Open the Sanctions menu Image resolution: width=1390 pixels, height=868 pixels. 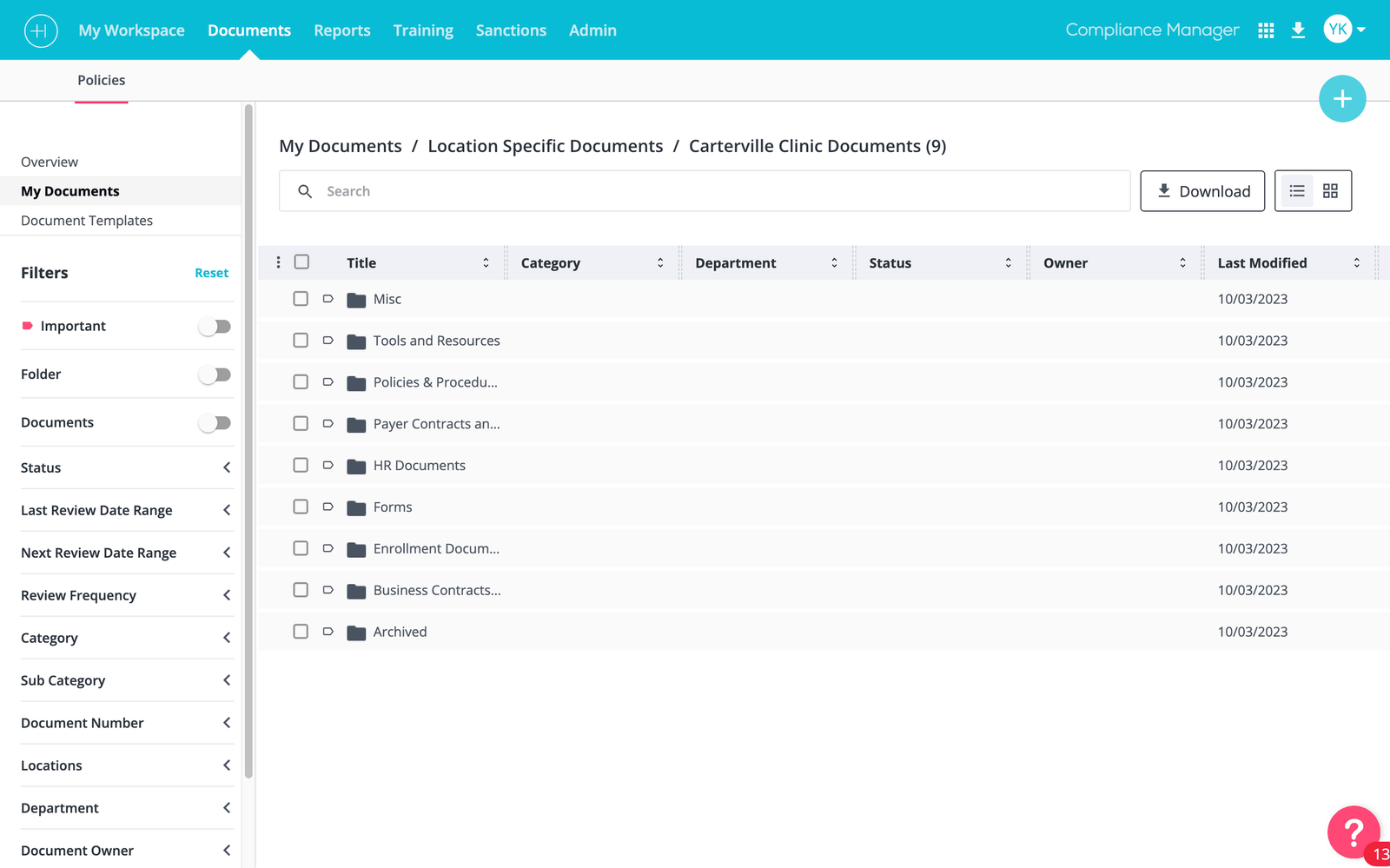511,30
